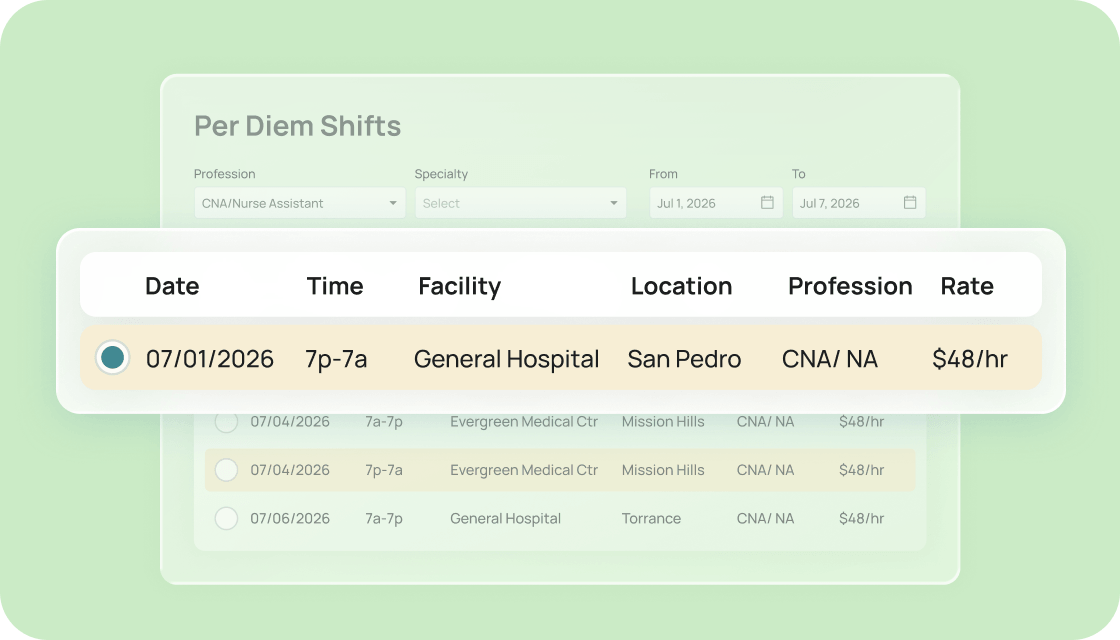
Task: Select the 07/06/2026 Torrance shift radio button
Action: coord(226,519)
